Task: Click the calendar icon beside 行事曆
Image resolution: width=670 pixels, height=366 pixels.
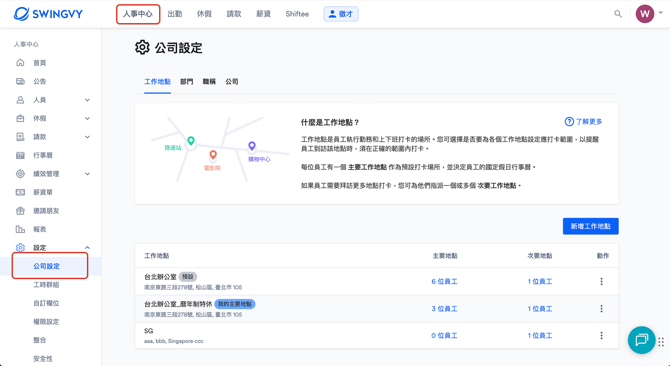Action: (20, 155)
